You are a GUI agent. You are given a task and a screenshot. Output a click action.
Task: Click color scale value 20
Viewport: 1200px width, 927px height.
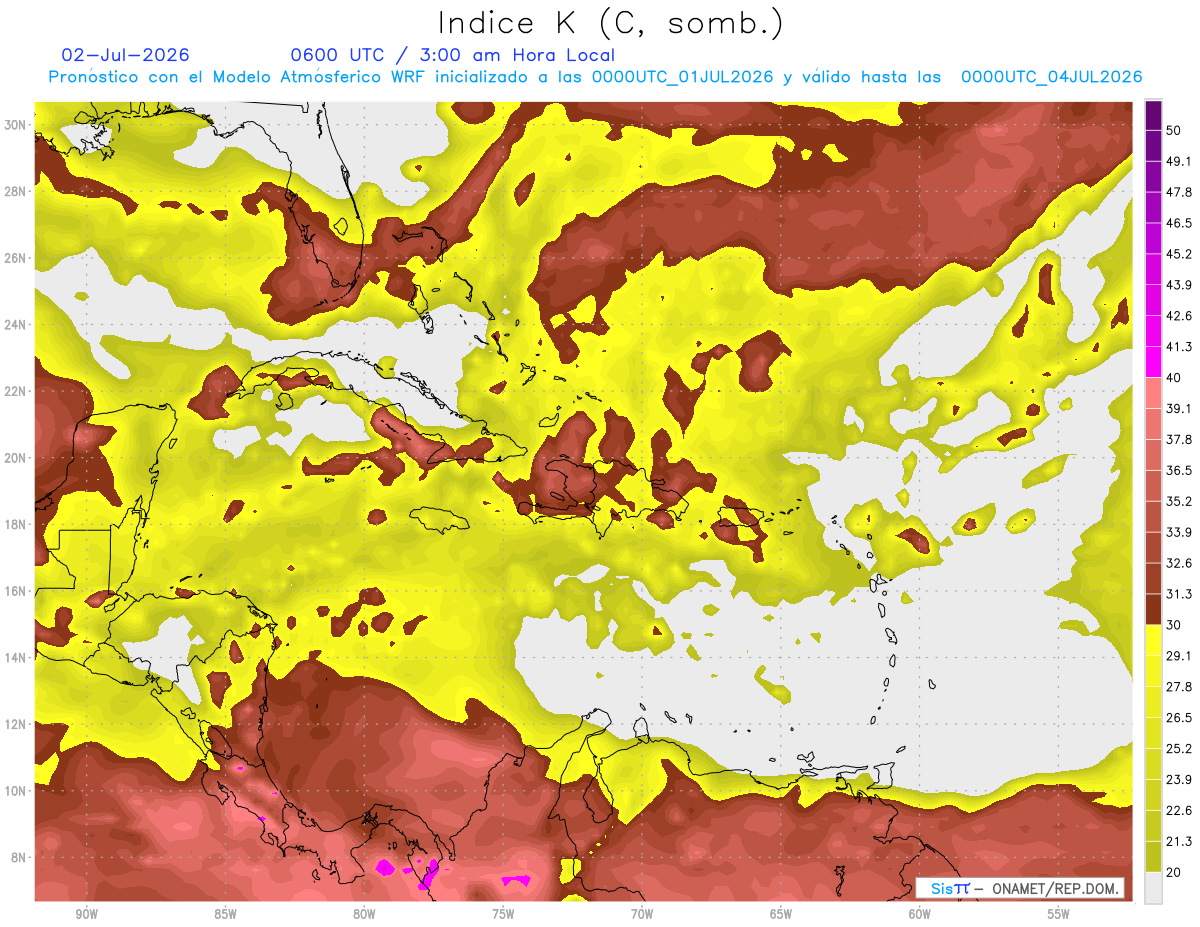1175,871
